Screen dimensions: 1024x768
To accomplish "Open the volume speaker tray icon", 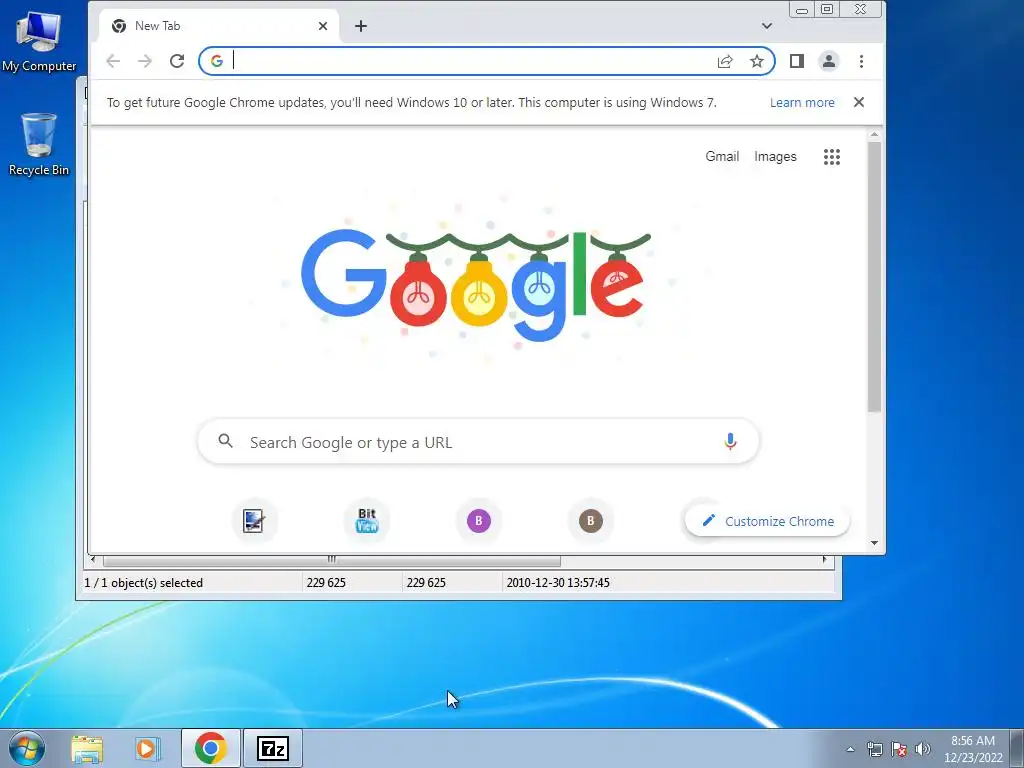I will click(x=922, y=749).
